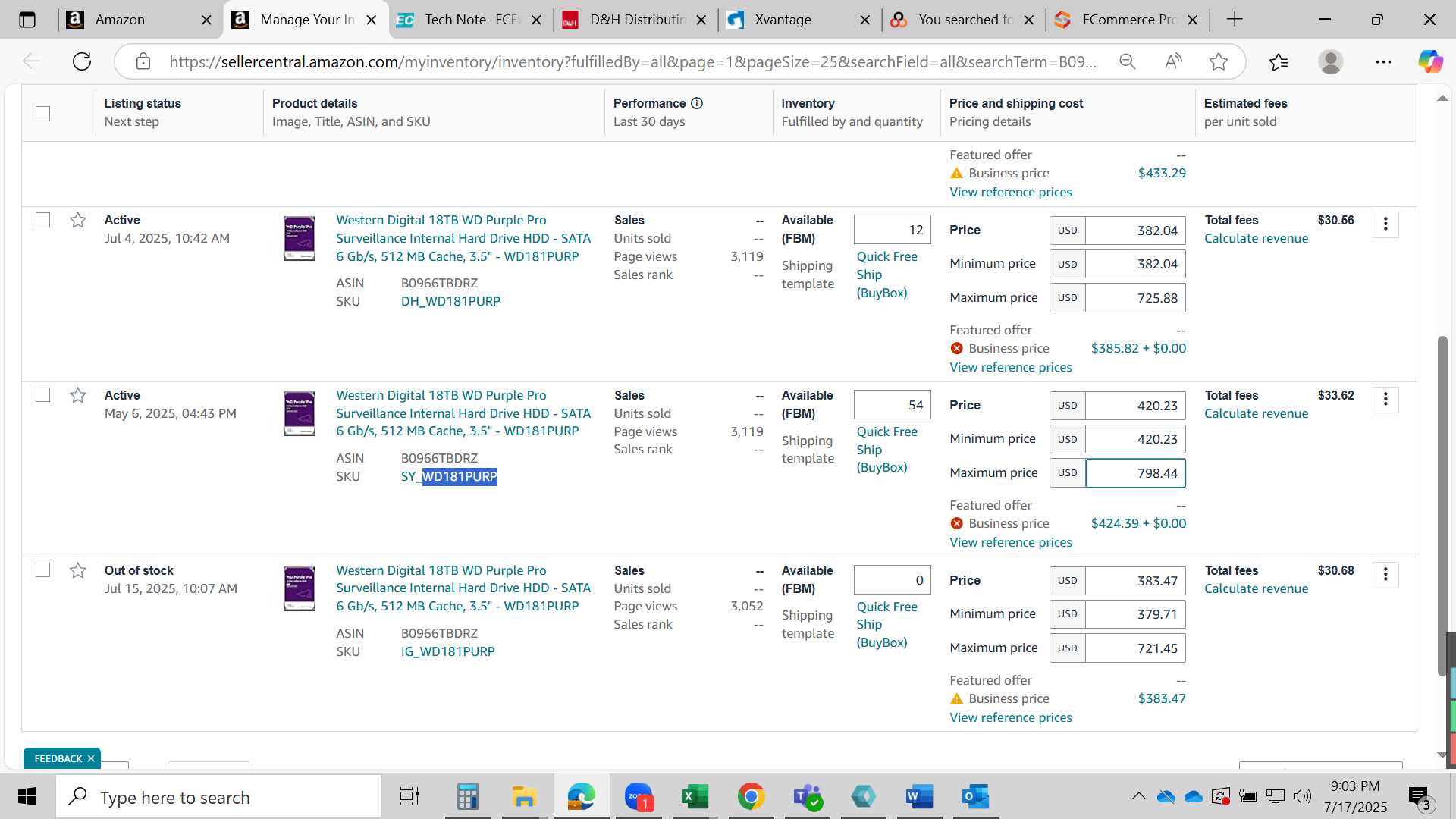Open Windows notification center icon
Viewport: 1456px width, 819px height.
point(1420,797)
